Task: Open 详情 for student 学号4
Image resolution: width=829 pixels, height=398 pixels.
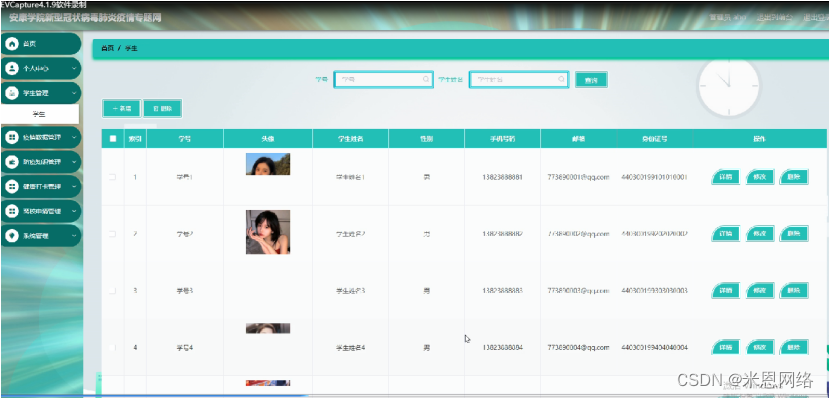Action: point(726,347)
